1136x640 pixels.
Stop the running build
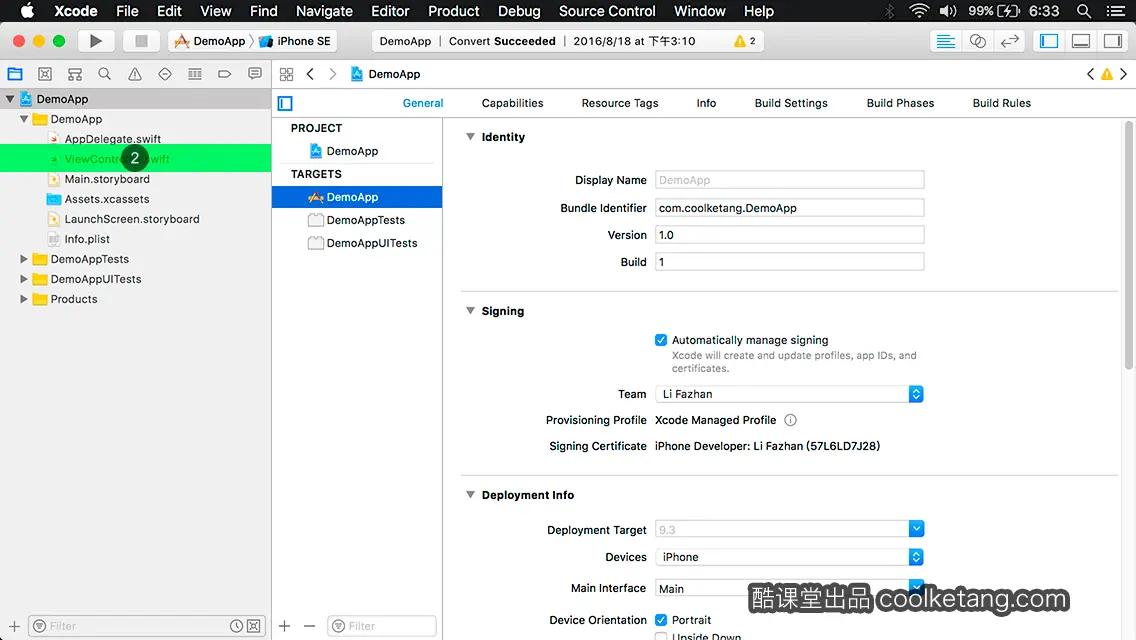141,41
